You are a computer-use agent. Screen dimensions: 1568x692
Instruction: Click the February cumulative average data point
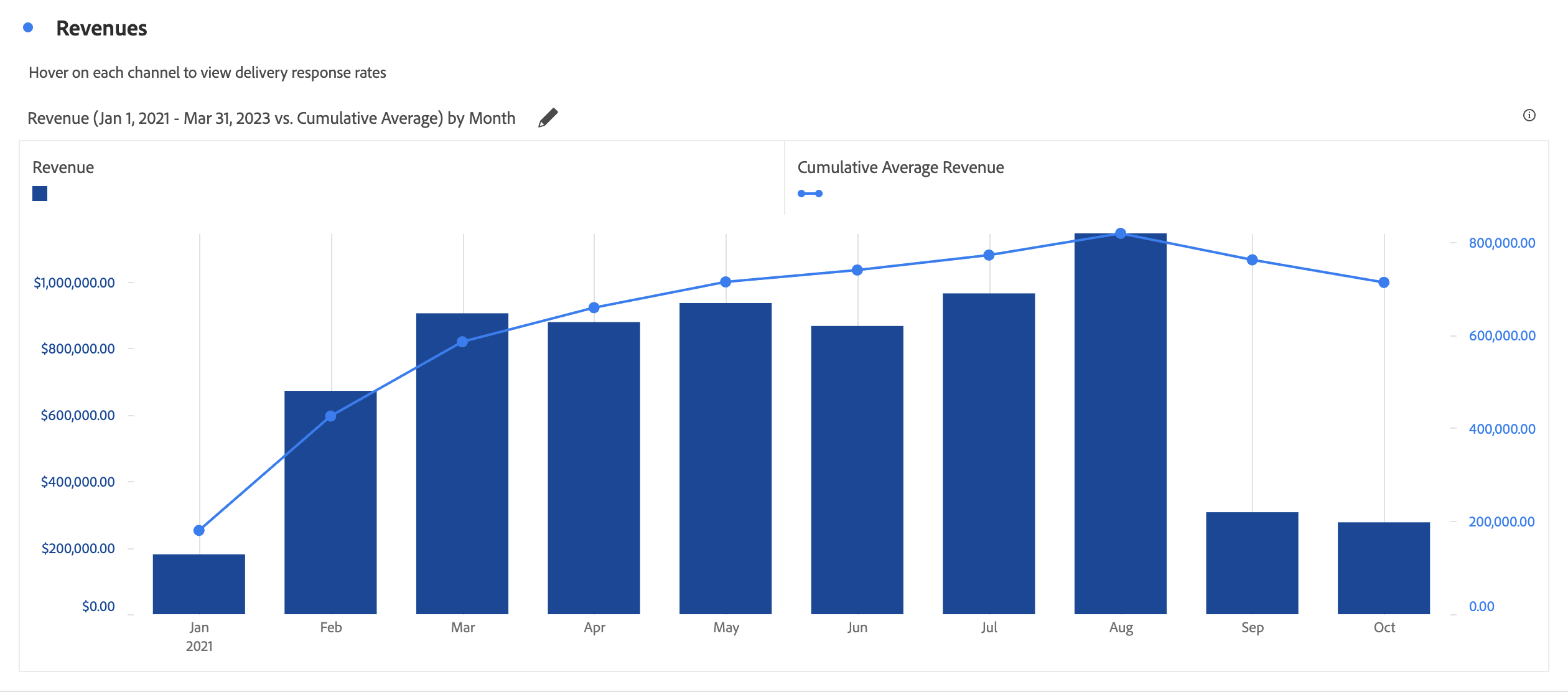(x=331, y=416)
